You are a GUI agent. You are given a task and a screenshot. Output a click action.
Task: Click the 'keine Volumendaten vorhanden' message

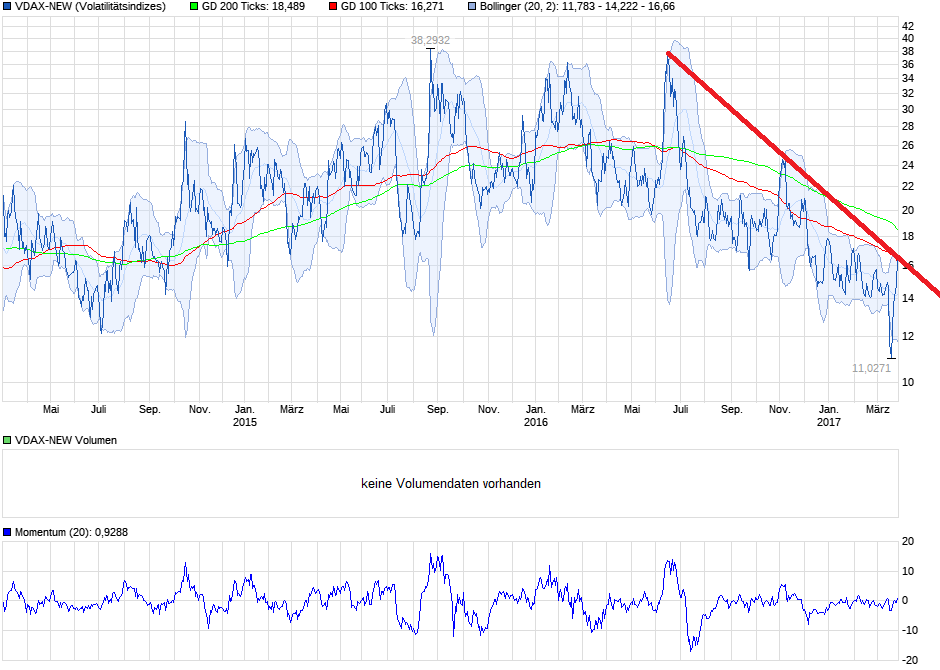coord(451,484)
